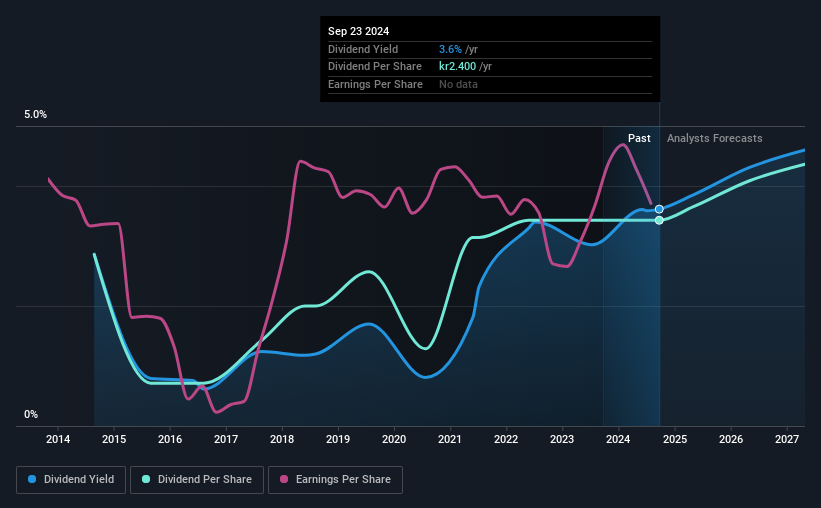Screen dimensions: 821x508
Task: Toggle the Dividend Per Share legend button
Action: pos(197,480)
